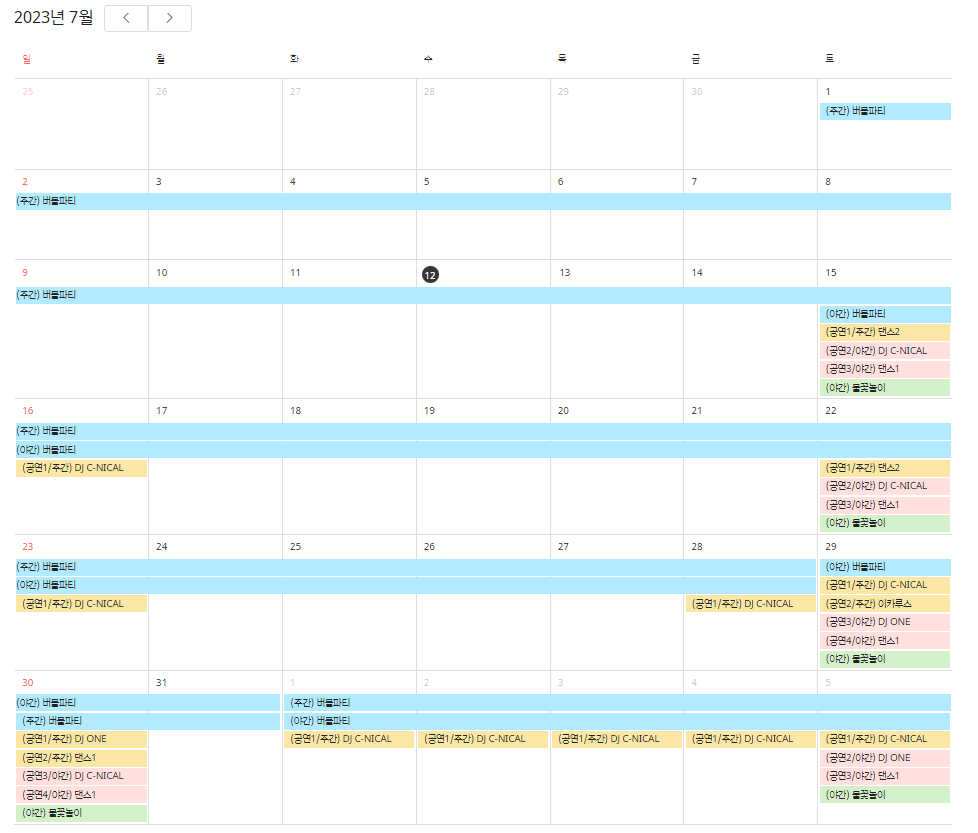Image resolution: width=978 pixels, height=833 pixels.
Task: Open July 23 (공연1/주간) DJ C-NICAL event
Action: pos(82,604)
